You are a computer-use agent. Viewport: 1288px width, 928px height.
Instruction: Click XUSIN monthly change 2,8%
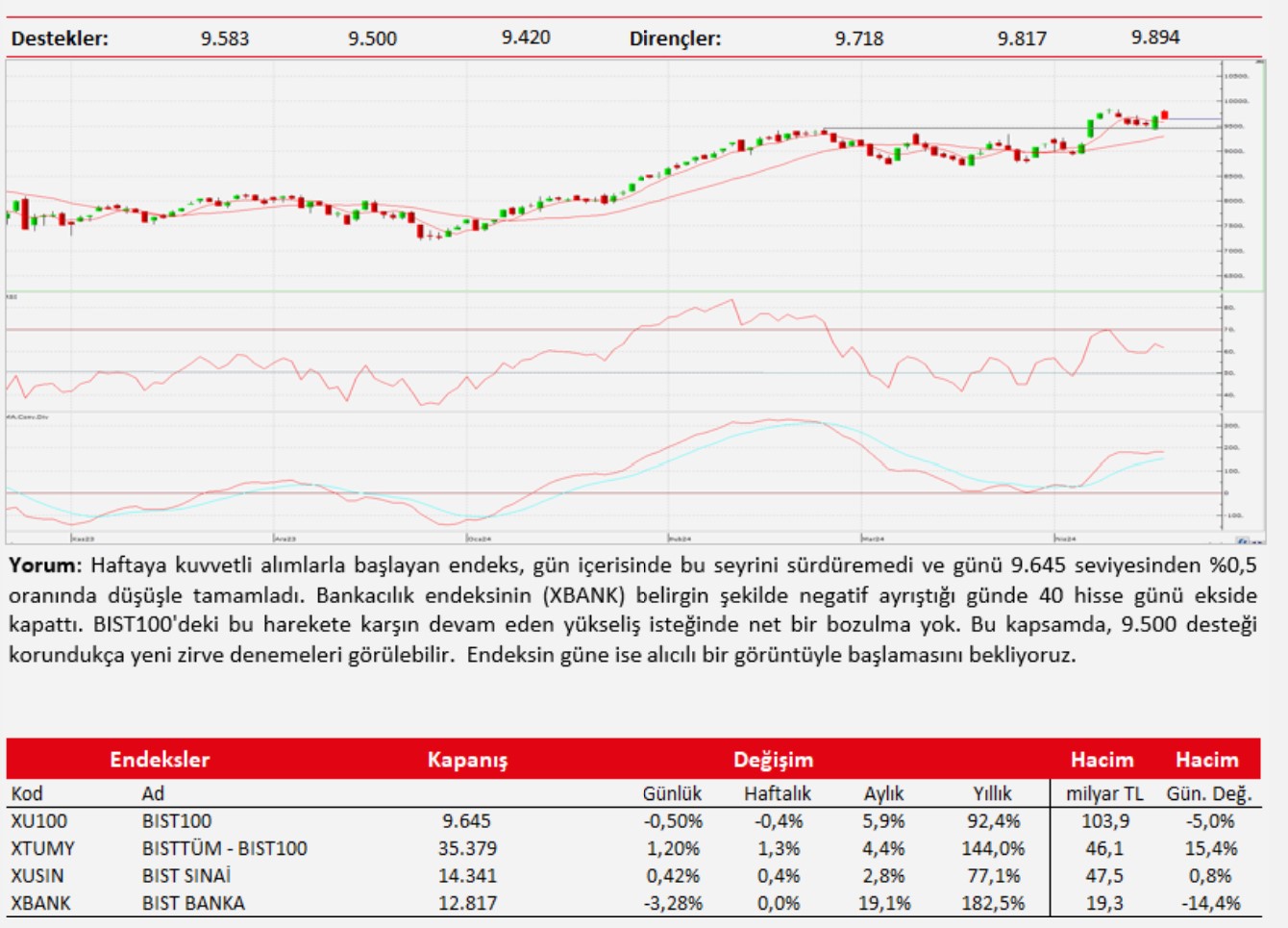click(x=883, y=876)
